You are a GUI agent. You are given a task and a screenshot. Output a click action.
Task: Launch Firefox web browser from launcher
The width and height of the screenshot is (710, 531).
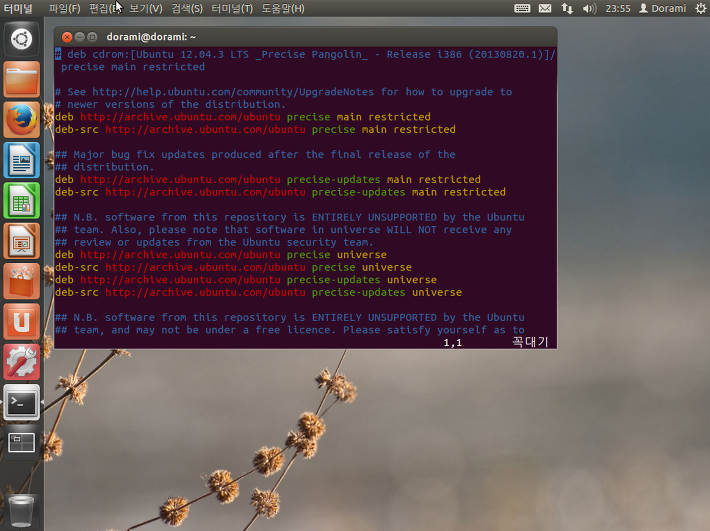coord(21,120)
